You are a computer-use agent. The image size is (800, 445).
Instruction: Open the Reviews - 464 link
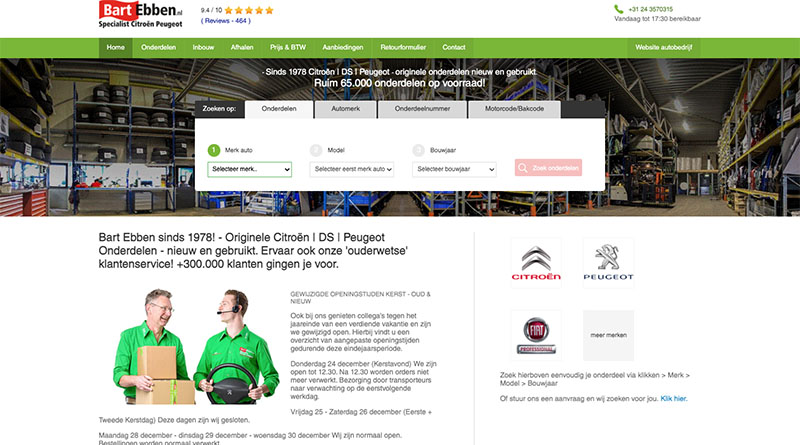pos(226,21)
